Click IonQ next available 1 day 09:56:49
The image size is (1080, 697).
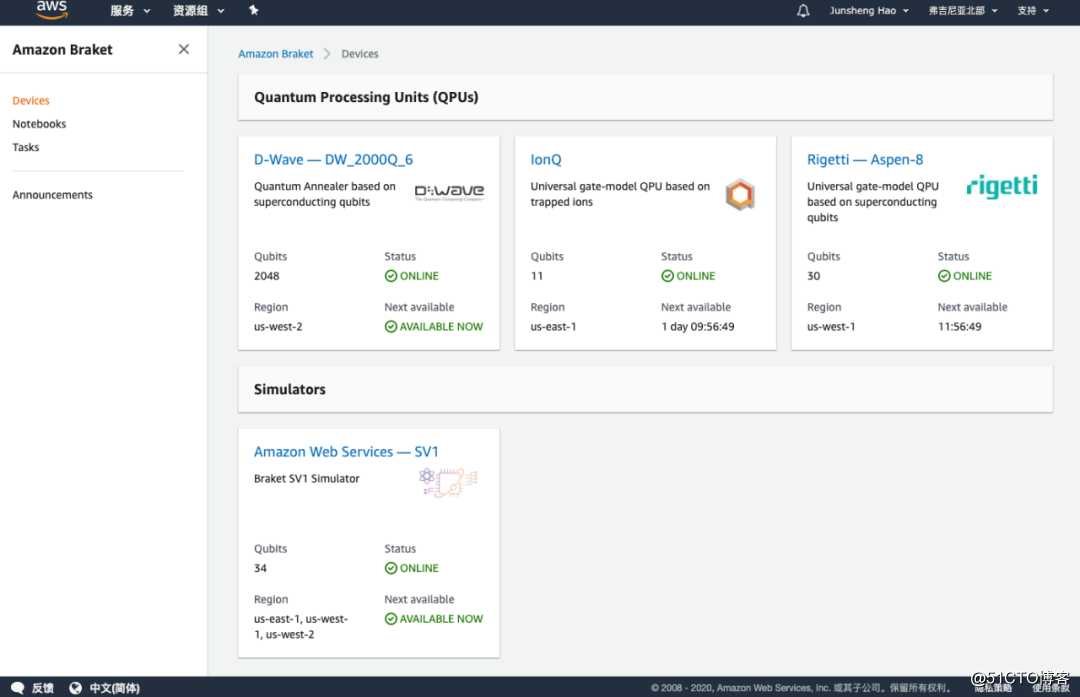point(698,326)
